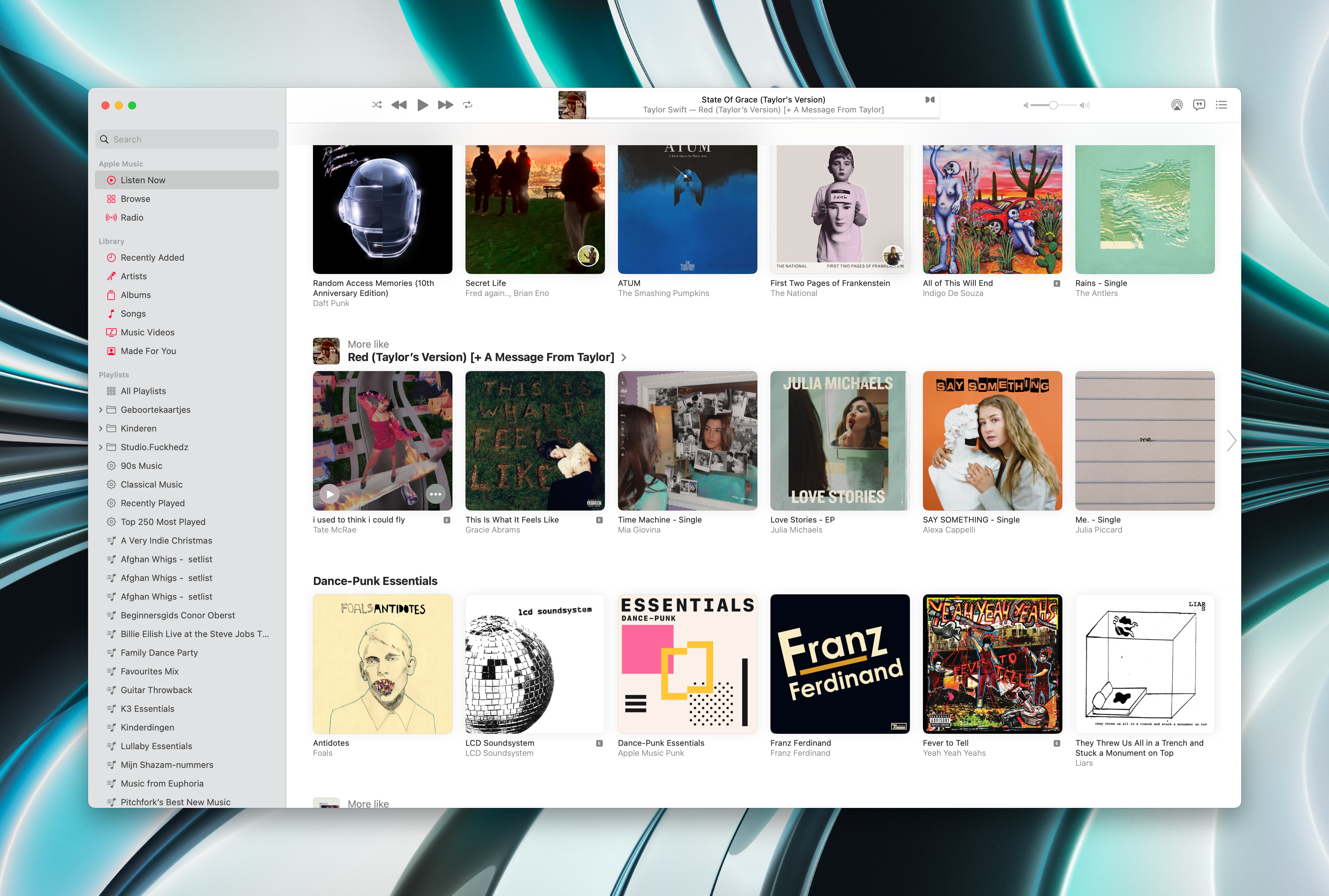Open Random Access Memories album
The height and width of the screenshot is (896, 1329).
tap(382, 209)
